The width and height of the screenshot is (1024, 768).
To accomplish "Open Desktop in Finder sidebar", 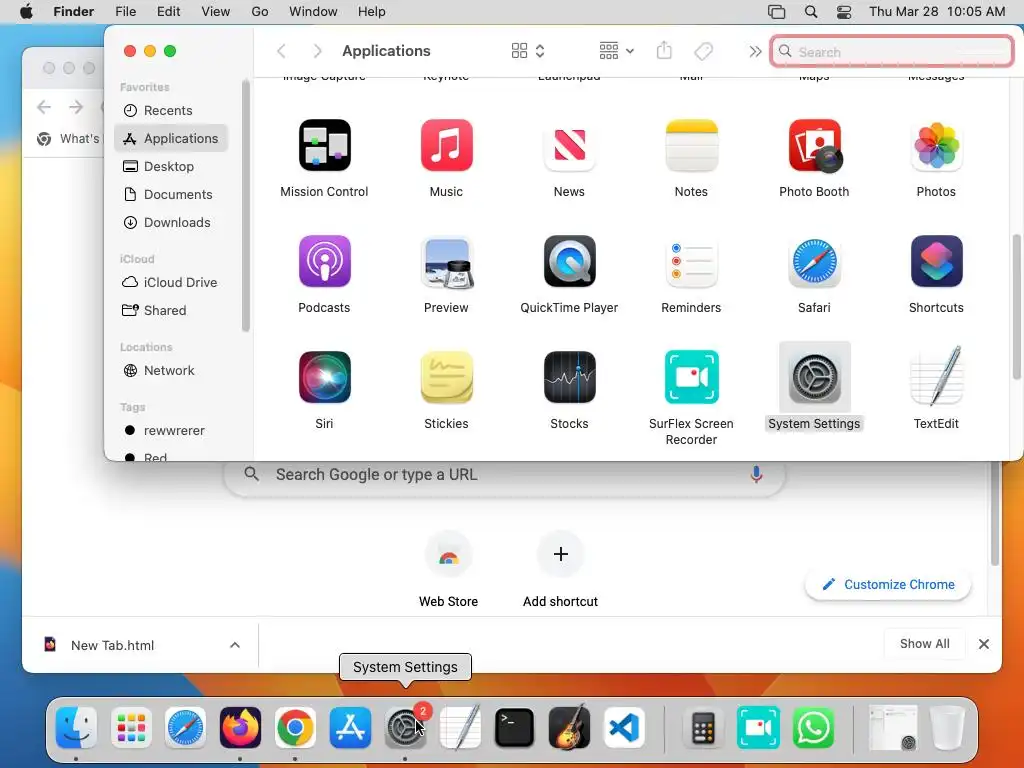I will 171,167.
